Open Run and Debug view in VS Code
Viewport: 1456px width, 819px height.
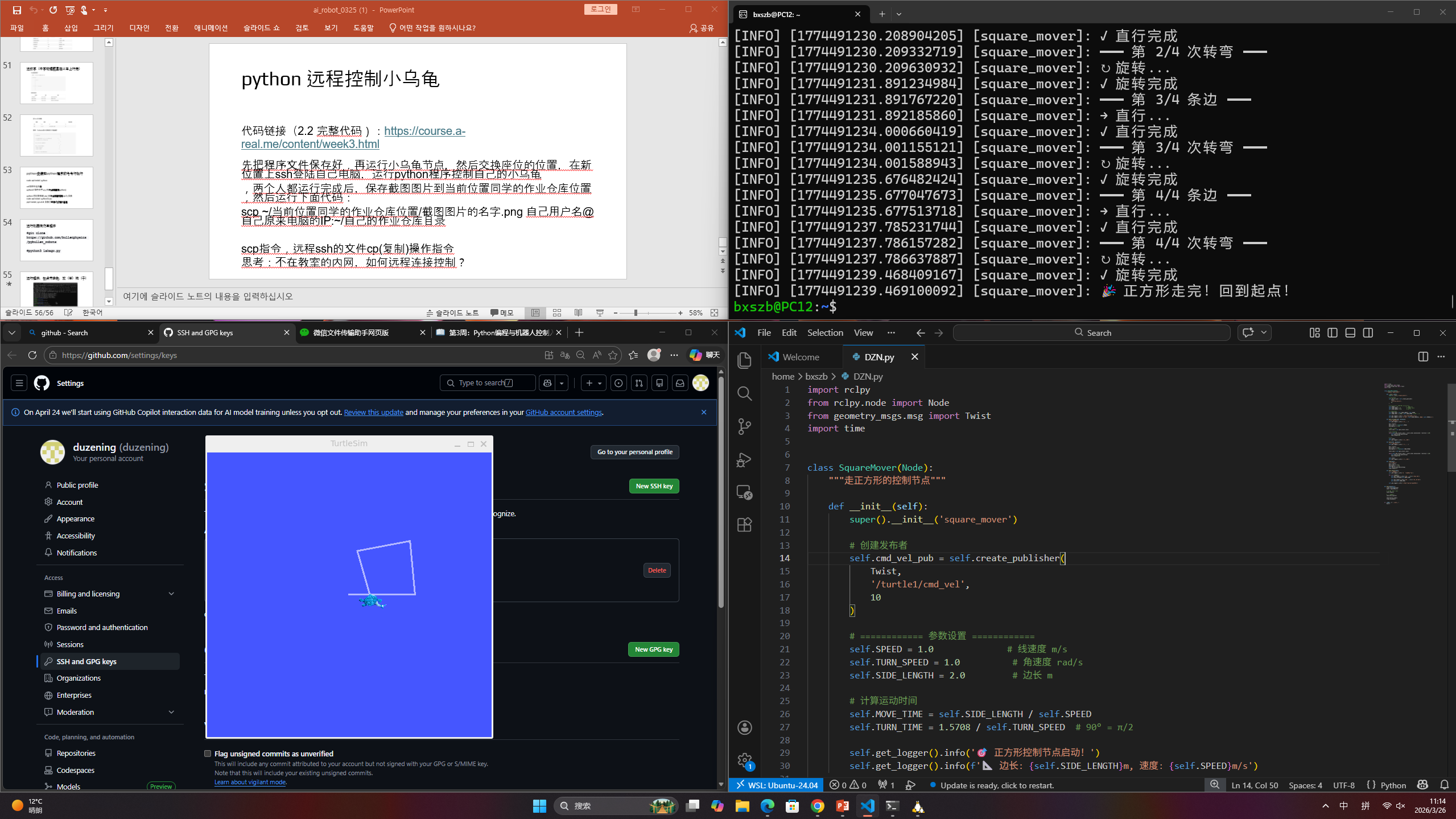point(744,459)
